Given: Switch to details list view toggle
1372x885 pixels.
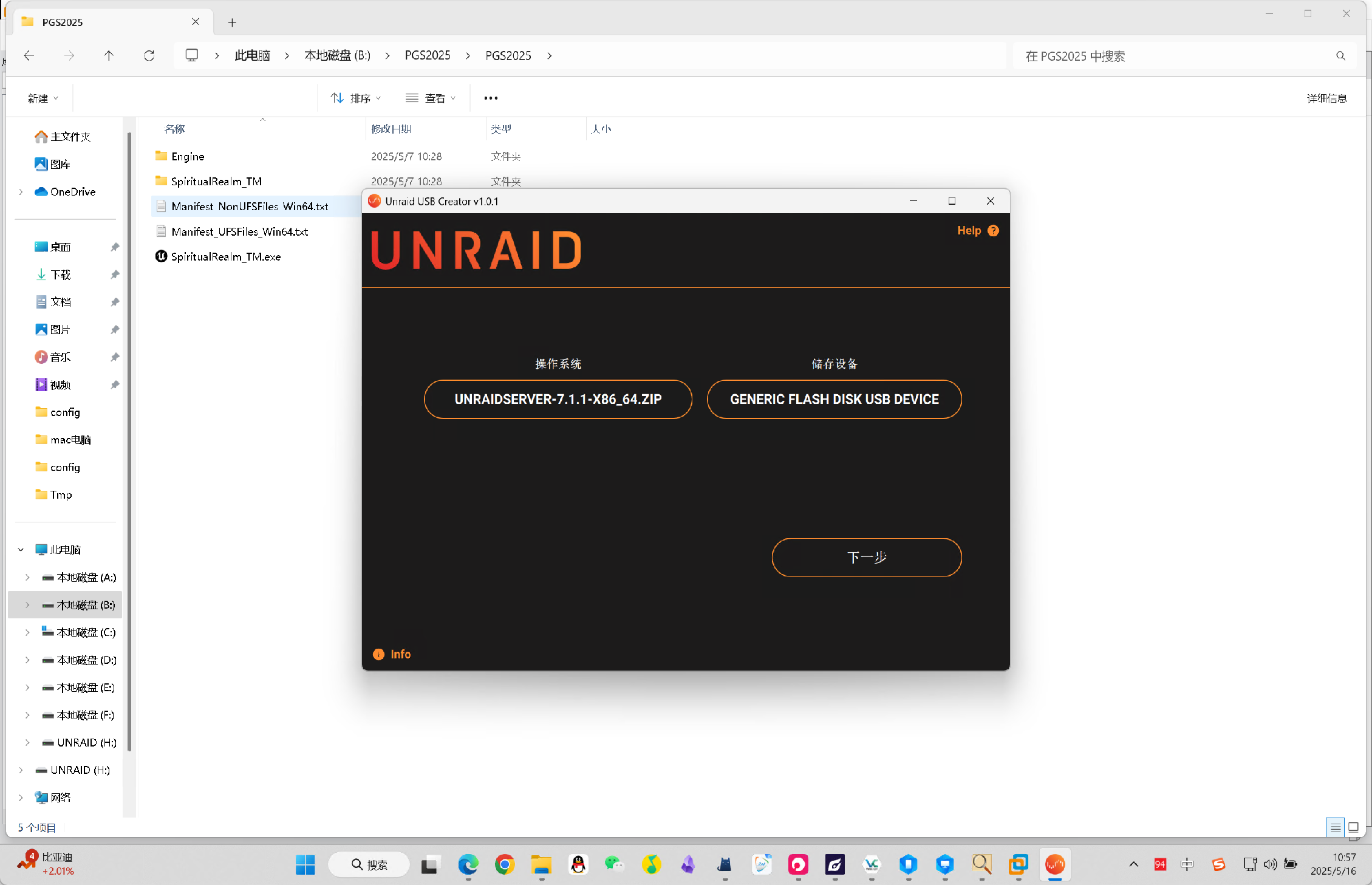Looking at the screenshot, I should [1335, 827].
